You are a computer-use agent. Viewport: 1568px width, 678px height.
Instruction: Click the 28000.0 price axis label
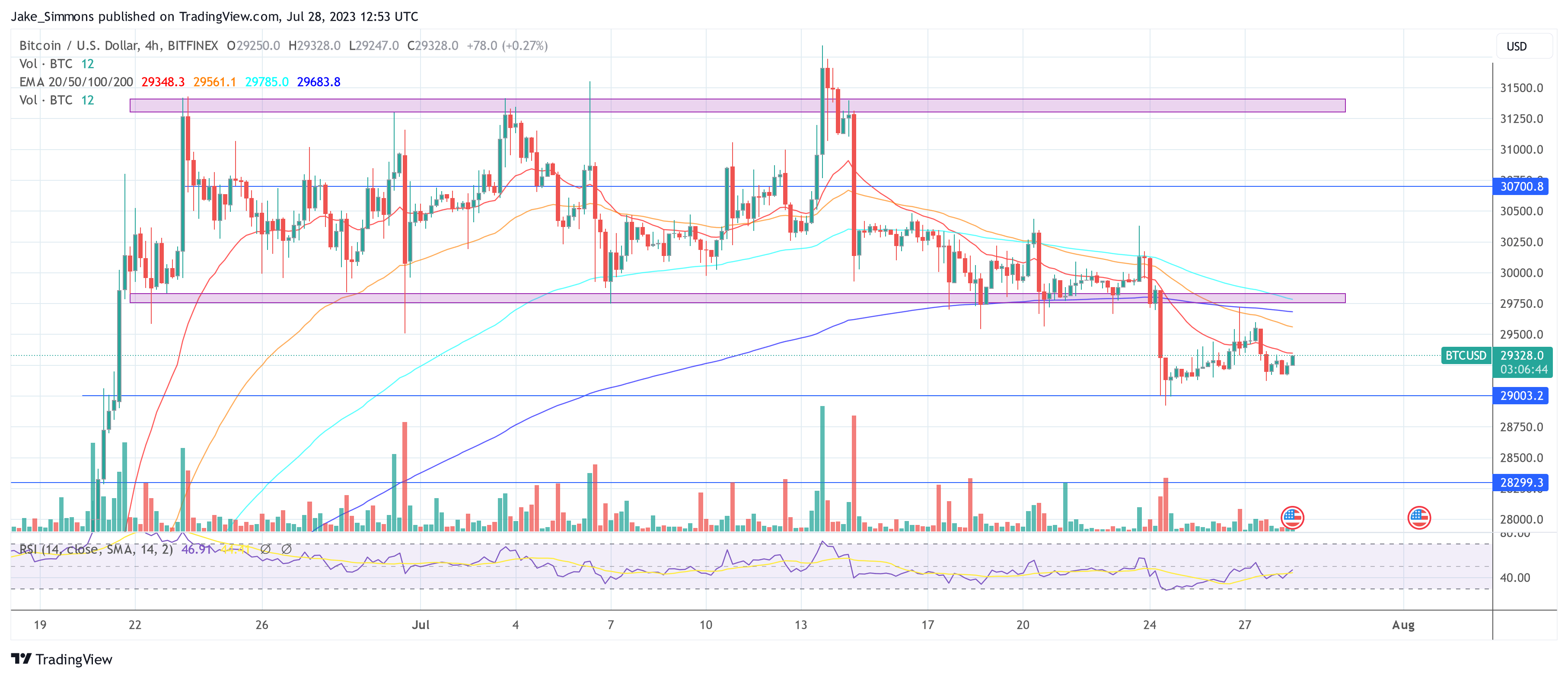coord(1521,519)
